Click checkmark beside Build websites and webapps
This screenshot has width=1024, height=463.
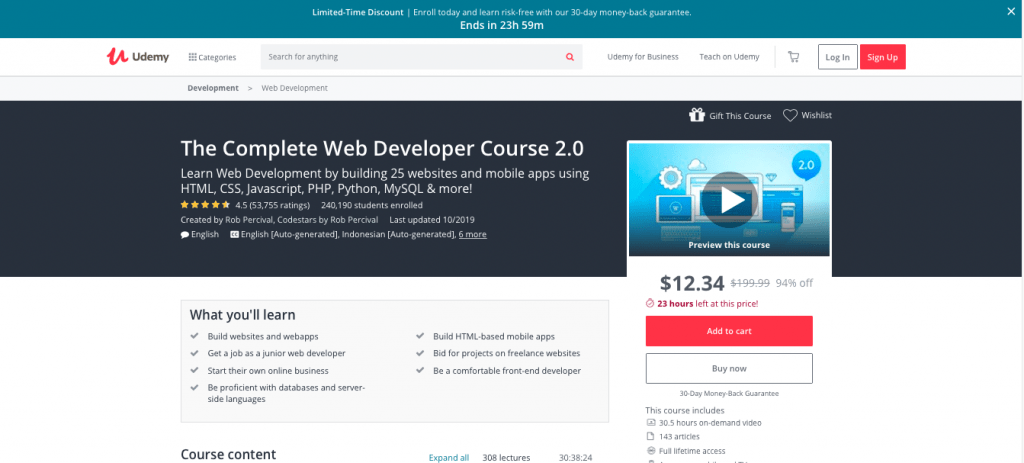pos(194,336)
